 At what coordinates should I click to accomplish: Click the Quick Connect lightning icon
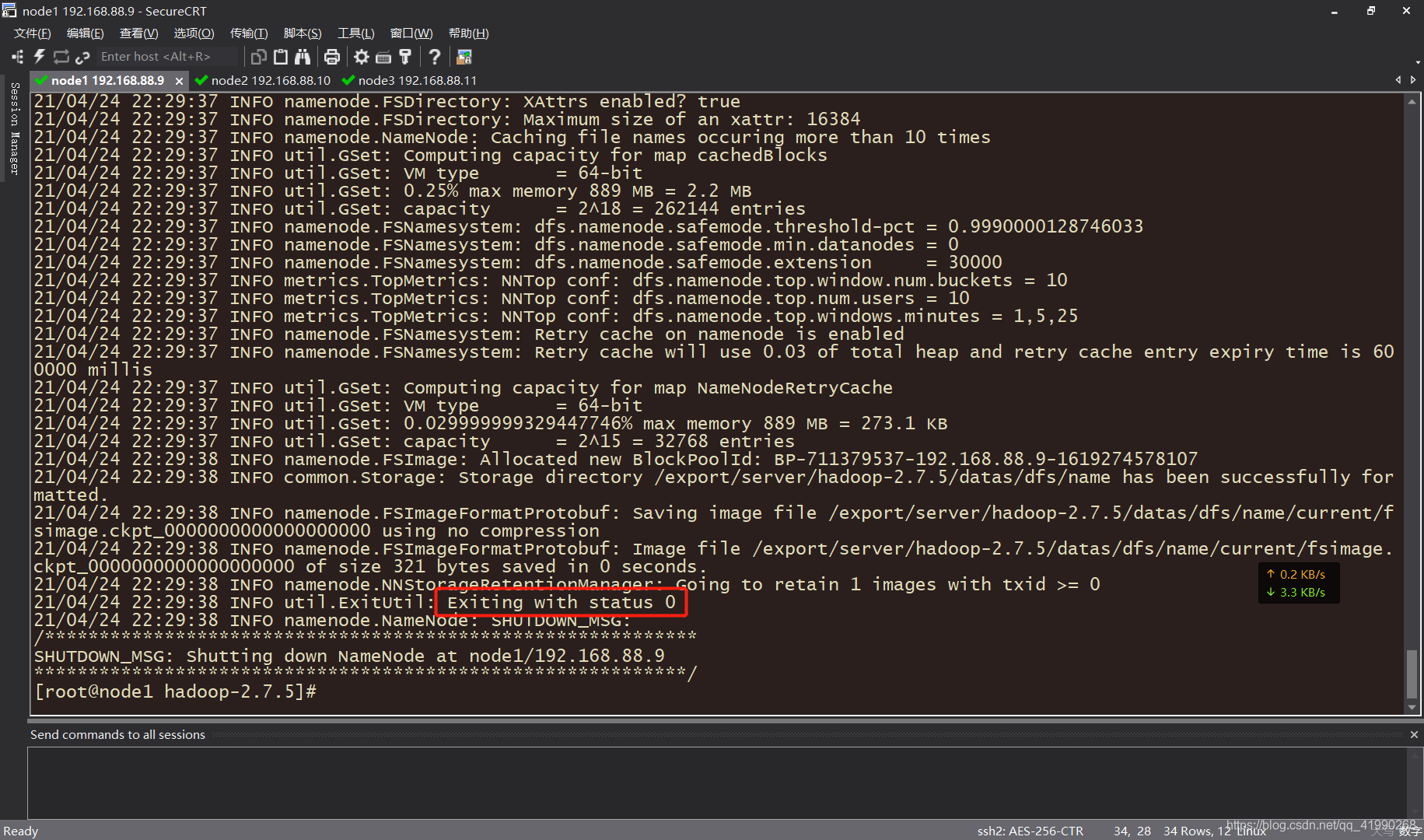click(x=39, y=57)
